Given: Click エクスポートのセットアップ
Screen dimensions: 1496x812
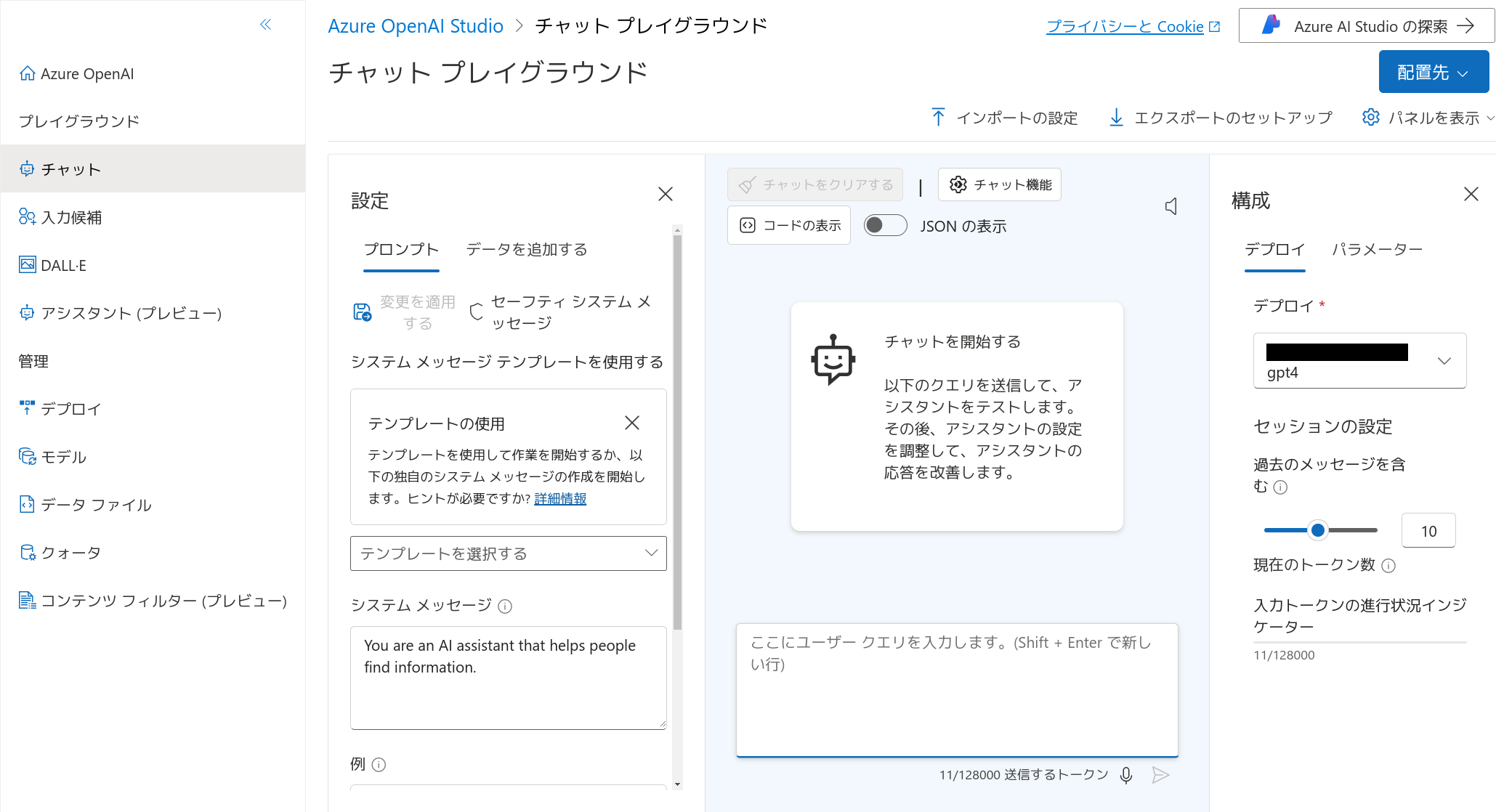Looking at the screenshot, I should point(1221,118).
